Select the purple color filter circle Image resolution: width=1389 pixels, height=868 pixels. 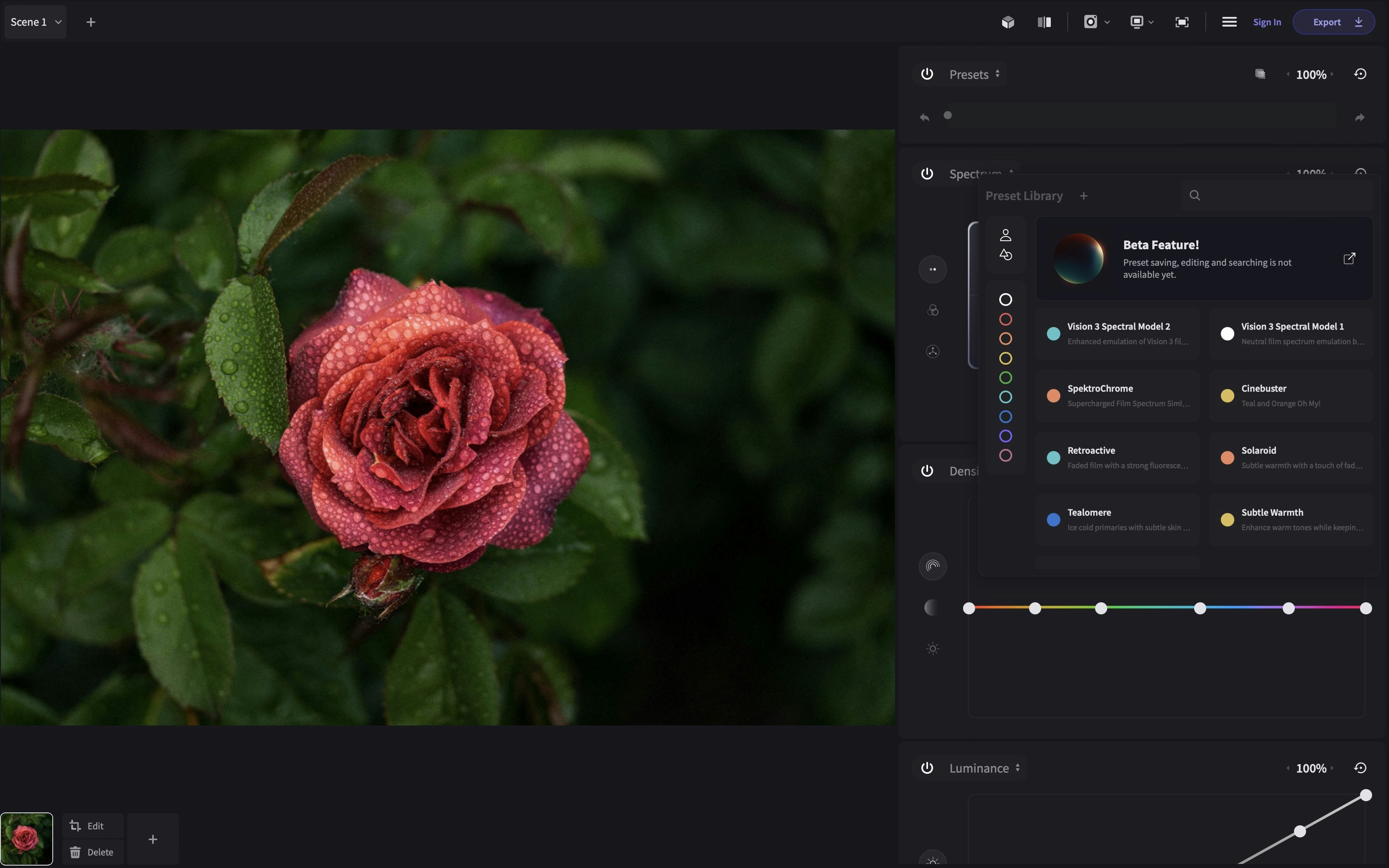[1005, 436]
